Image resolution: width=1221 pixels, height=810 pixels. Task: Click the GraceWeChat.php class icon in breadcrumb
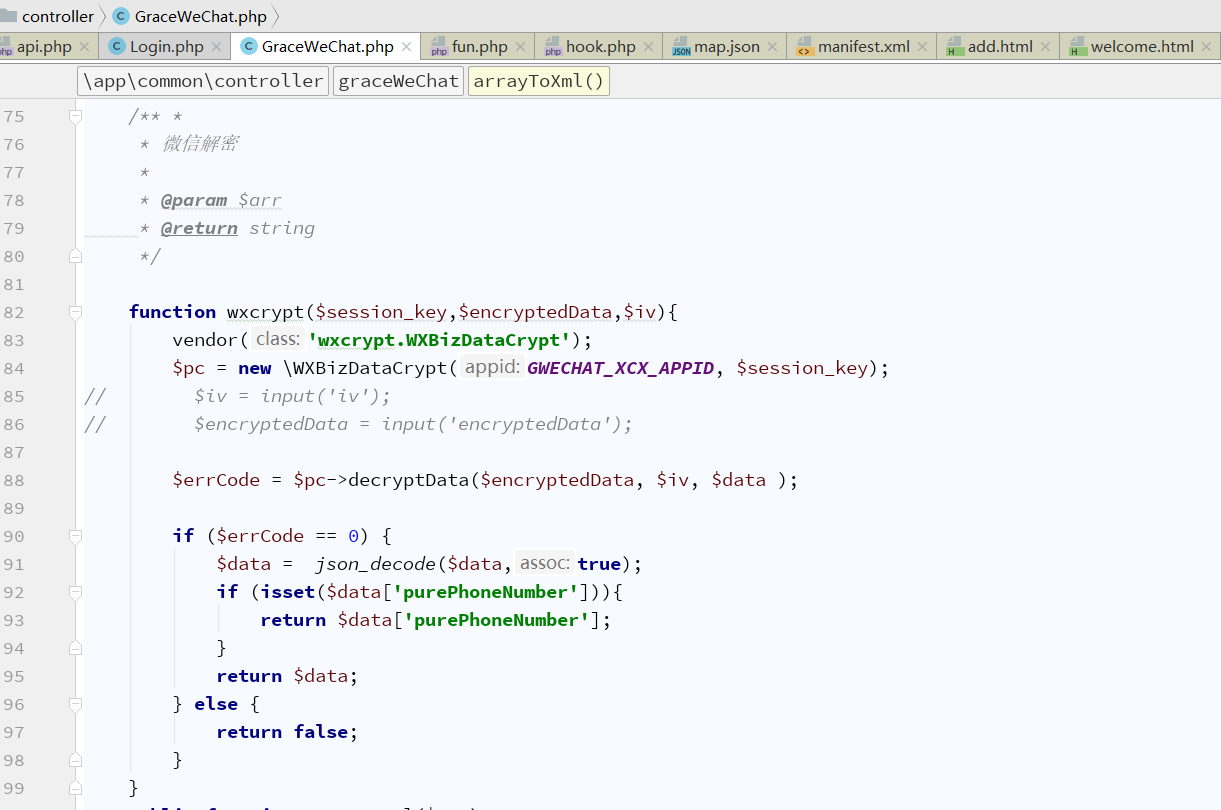coord(121,16)
